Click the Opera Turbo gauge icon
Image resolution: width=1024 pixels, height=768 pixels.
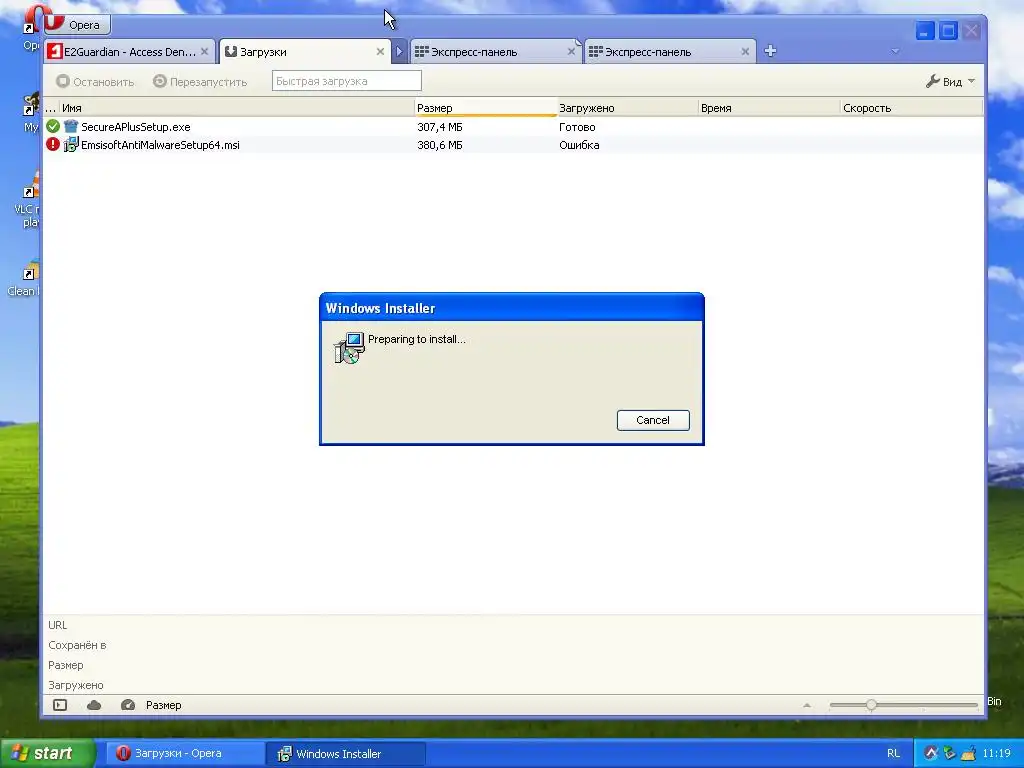(128, 705)
